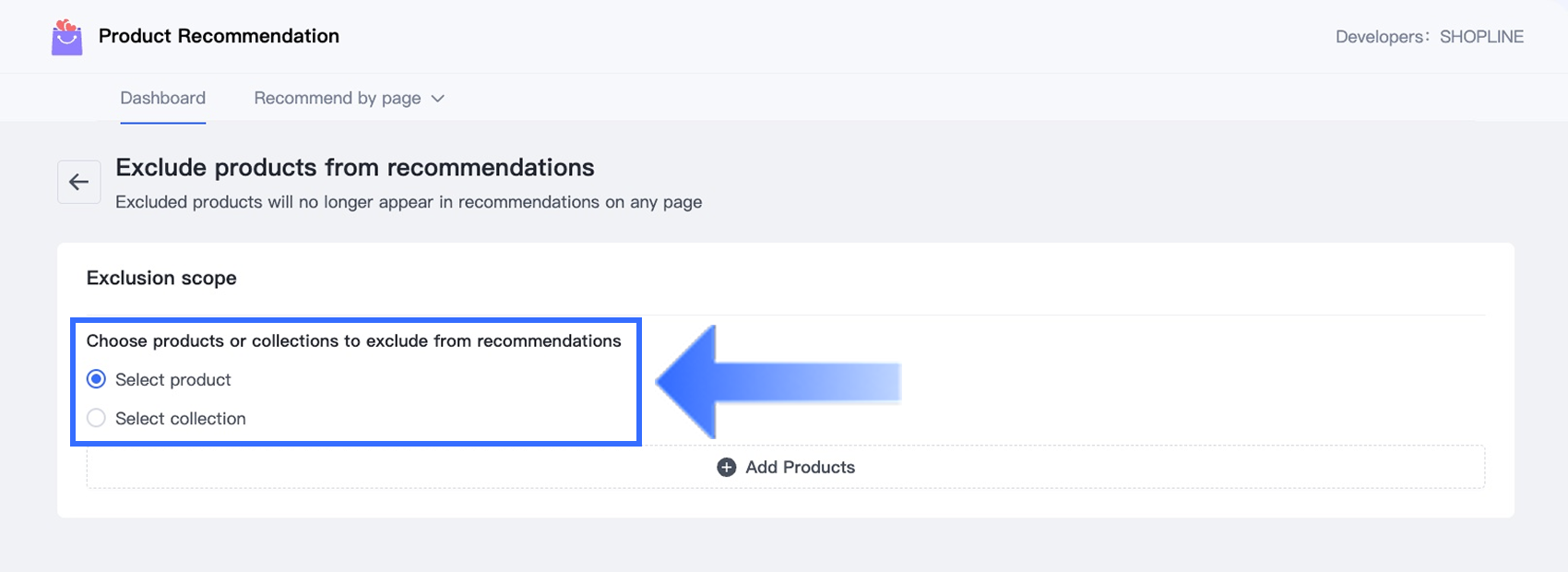Click the "Developers:" label in the header
1568x572 pixels.
[x=1381, y=37]
